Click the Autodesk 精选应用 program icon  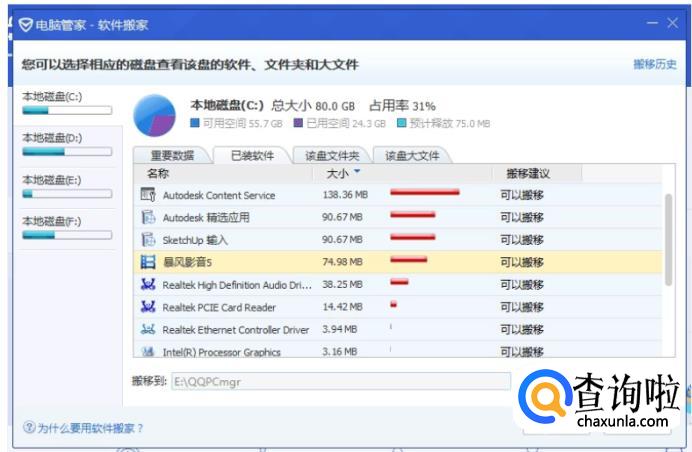[x=148, y=217]
